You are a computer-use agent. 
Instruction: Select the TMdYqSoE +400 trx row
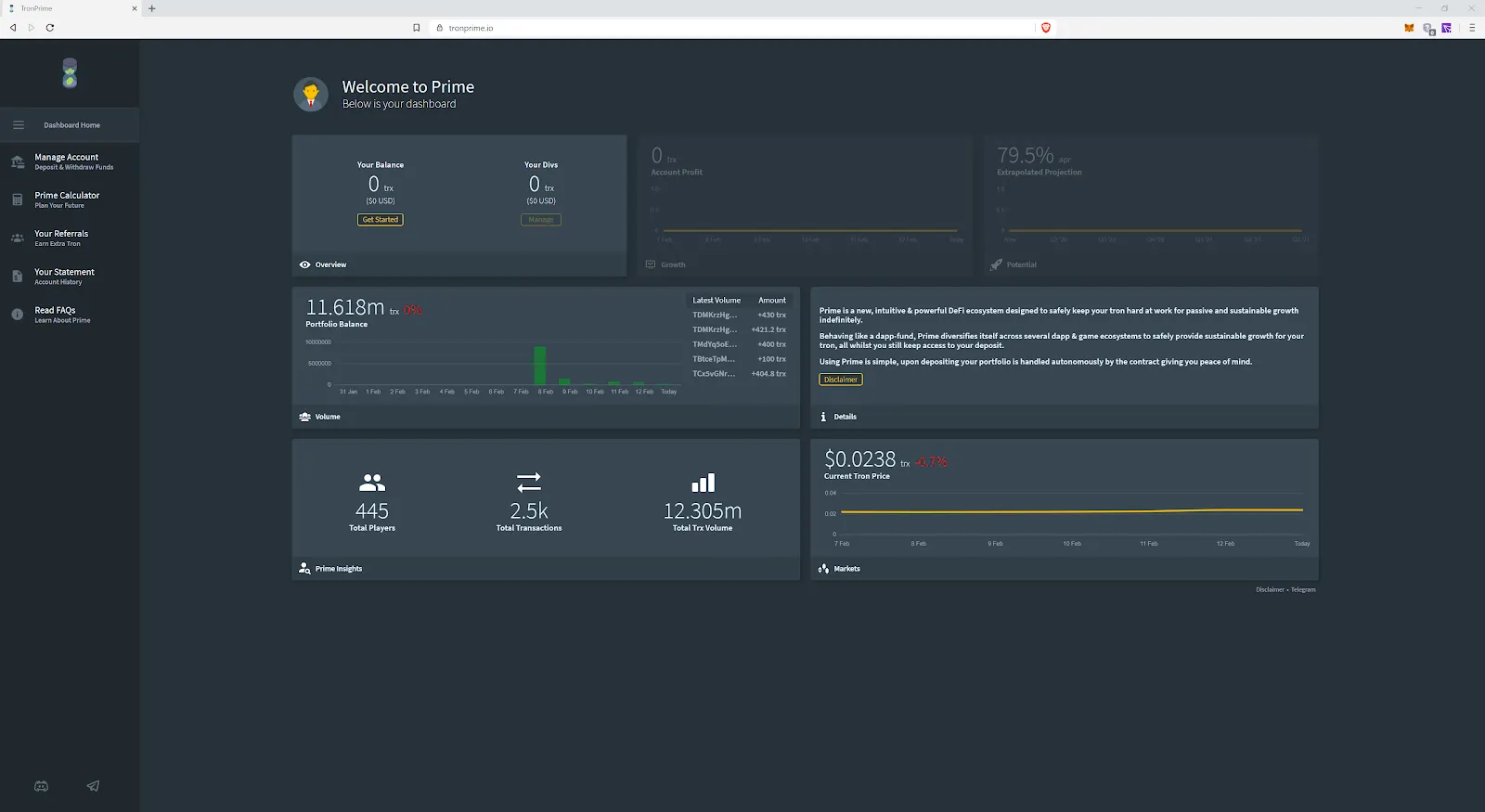739,344
